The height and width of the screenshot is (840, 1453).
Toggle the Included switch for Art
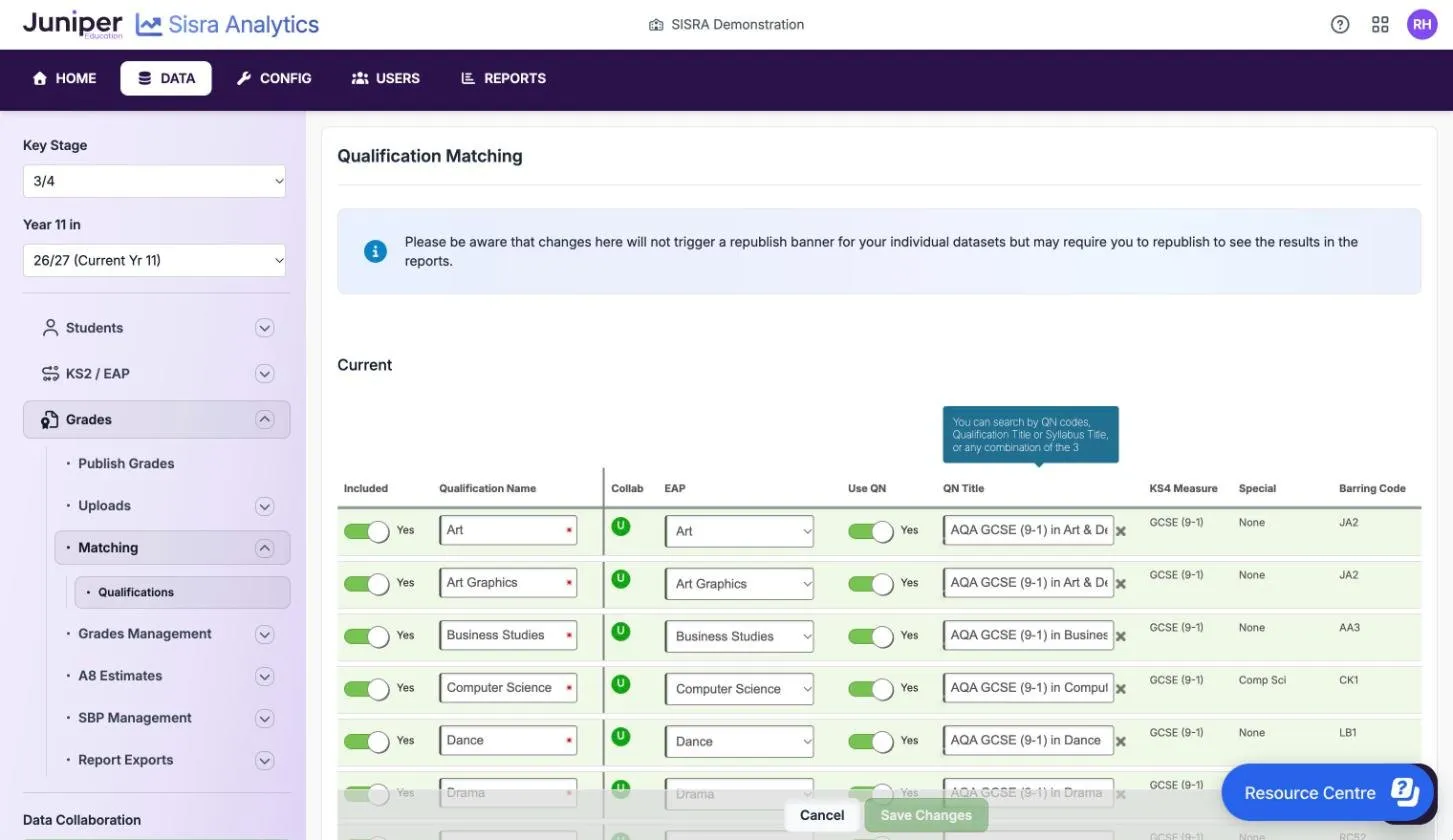pos(366,531)
